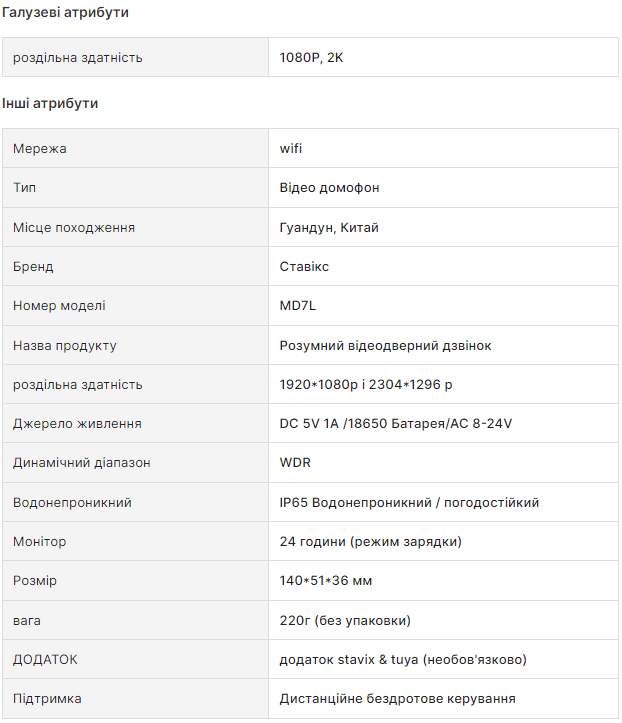The width and height of the screenshot is (622, 723).
Task: Click the "Мережа" attribute label
Action: 40,149
